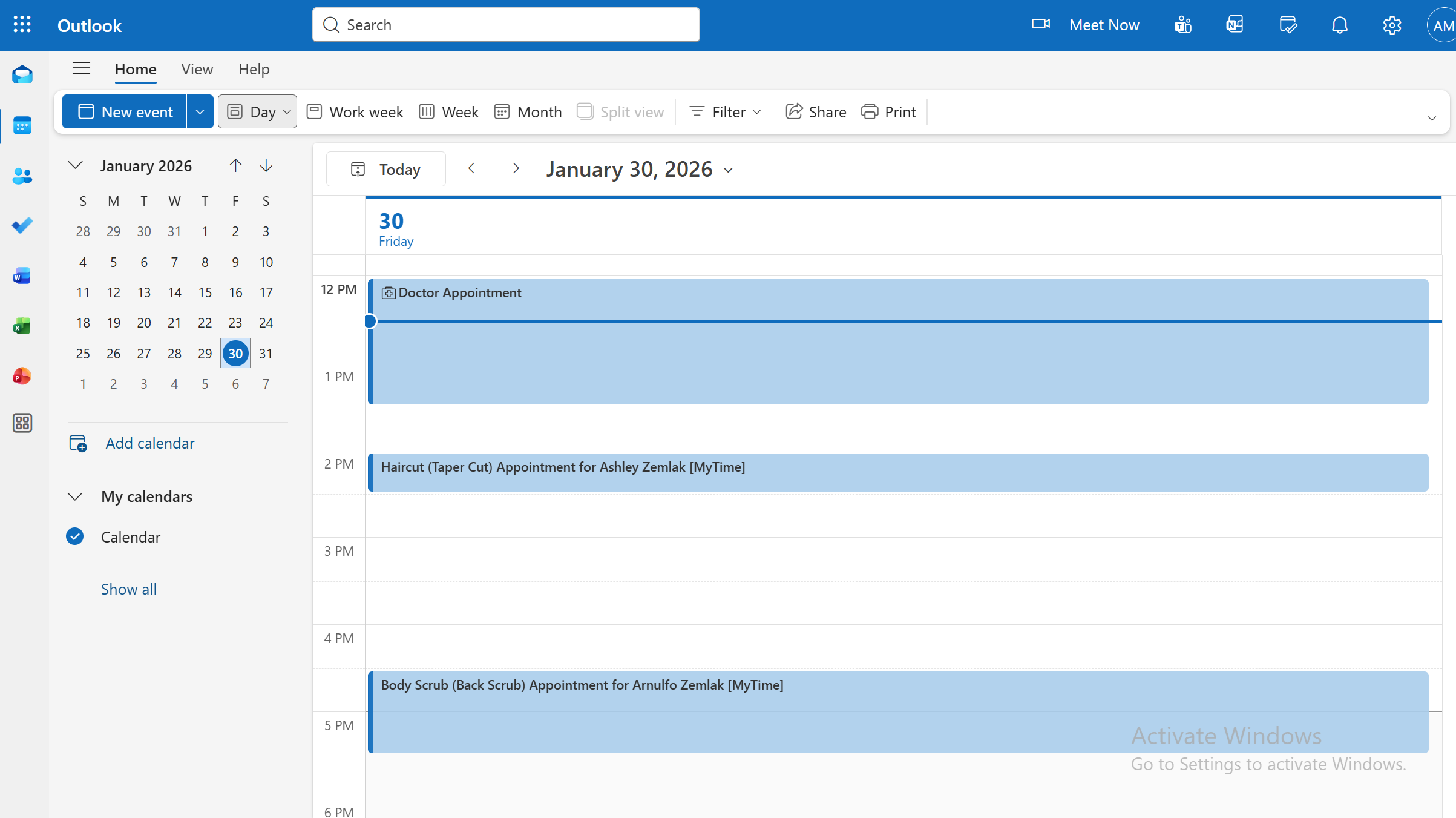Toggle the hamburger navigation pane button
The height and width of the screenshot is (818, 1456).
tap(81, 68)
